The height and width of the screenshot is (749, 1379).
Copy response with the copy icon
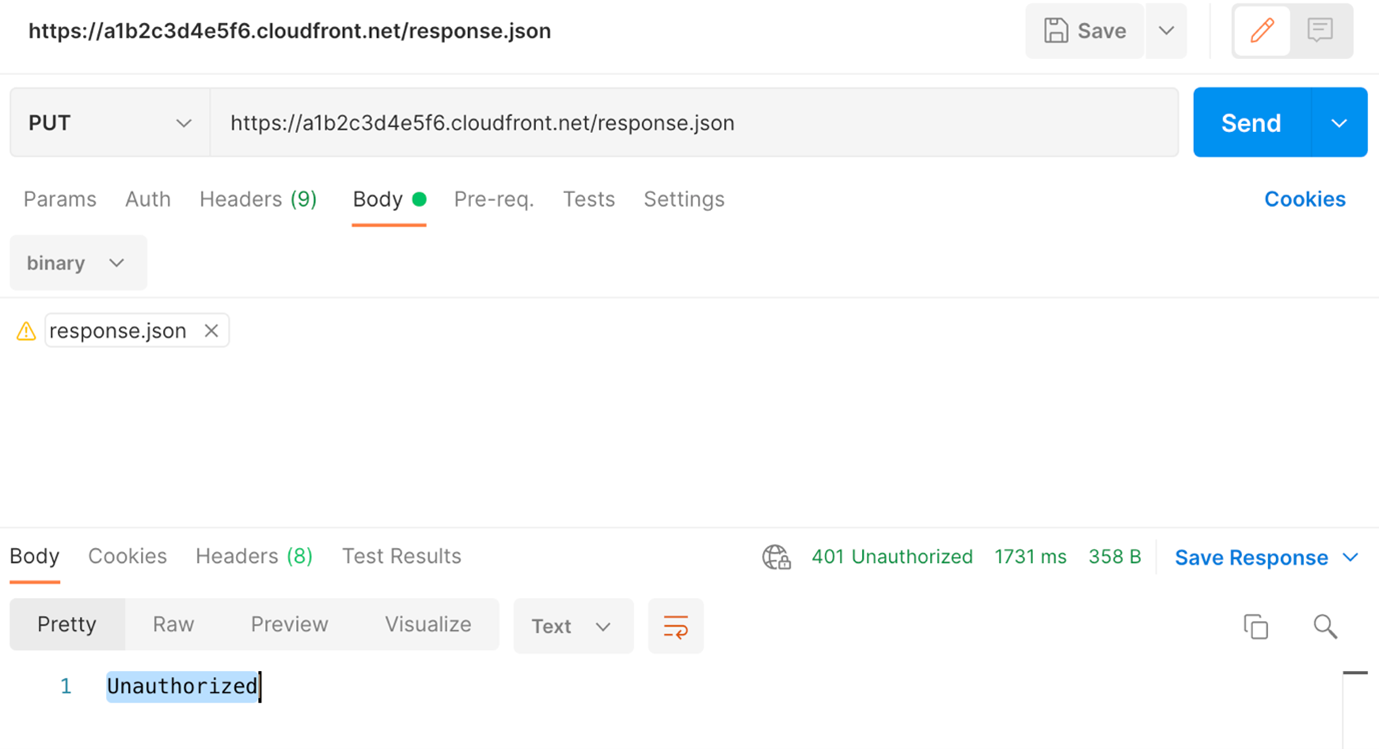click(x=1256, y=626)
